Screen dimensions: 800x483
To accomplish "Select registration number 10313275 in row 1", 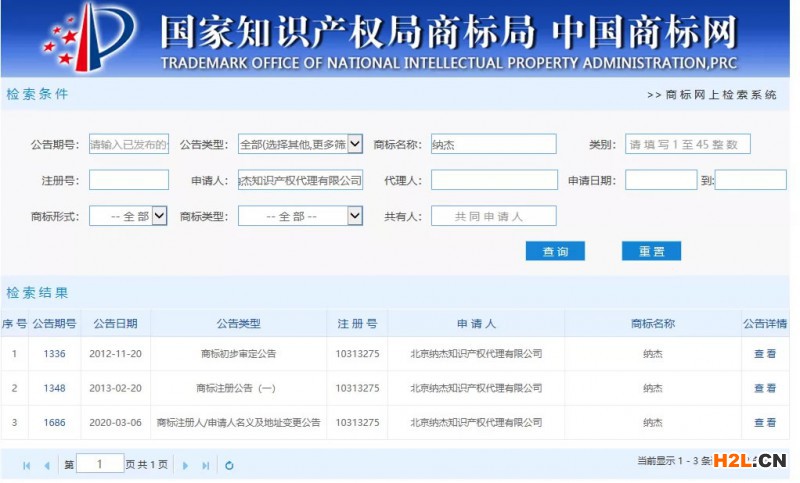I will click(x=357, y=353).
